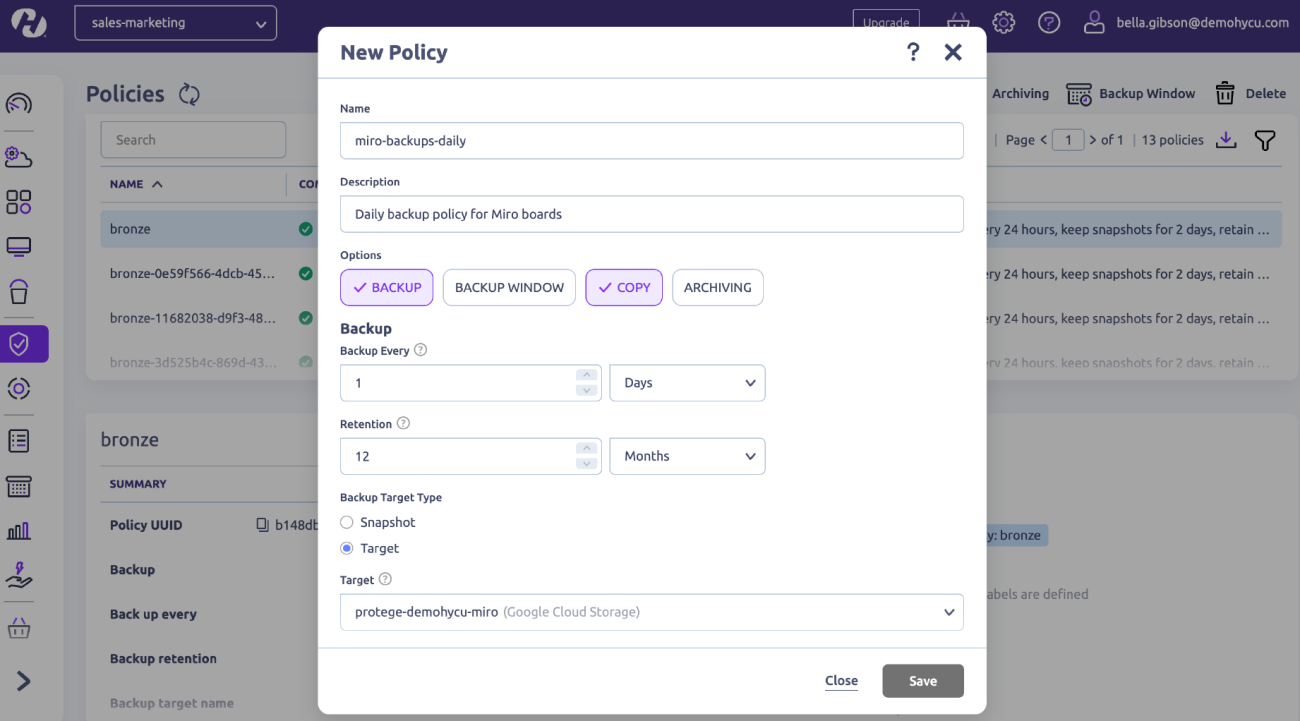Select the Target radio button
Image resolution: width=1300 pixels, height=721 pixels.
[347, 548]
